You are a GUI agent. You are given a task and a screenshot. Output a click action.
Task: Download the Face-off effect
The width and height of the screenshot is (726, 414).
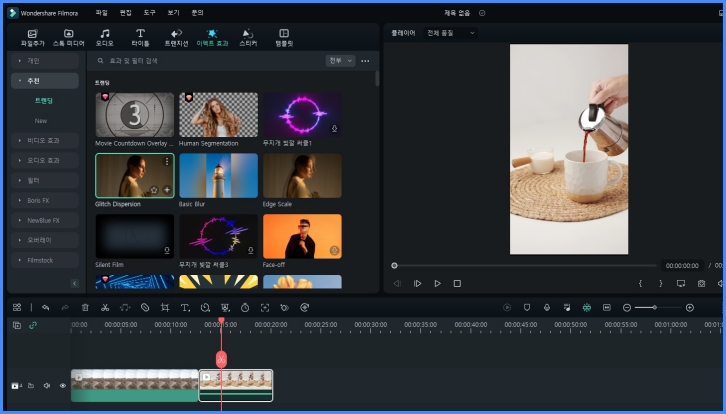pyautogui.click(x=334, y=251)
